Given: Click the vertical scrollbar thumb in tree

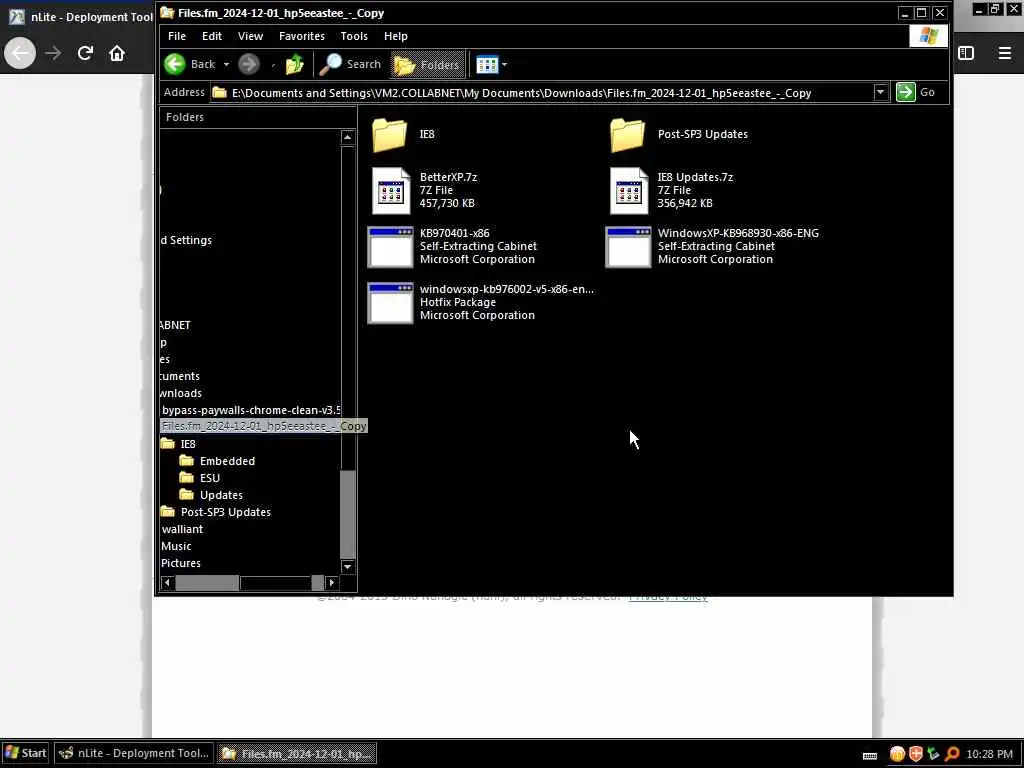Looking at the screenshot, I should (347, 514).
